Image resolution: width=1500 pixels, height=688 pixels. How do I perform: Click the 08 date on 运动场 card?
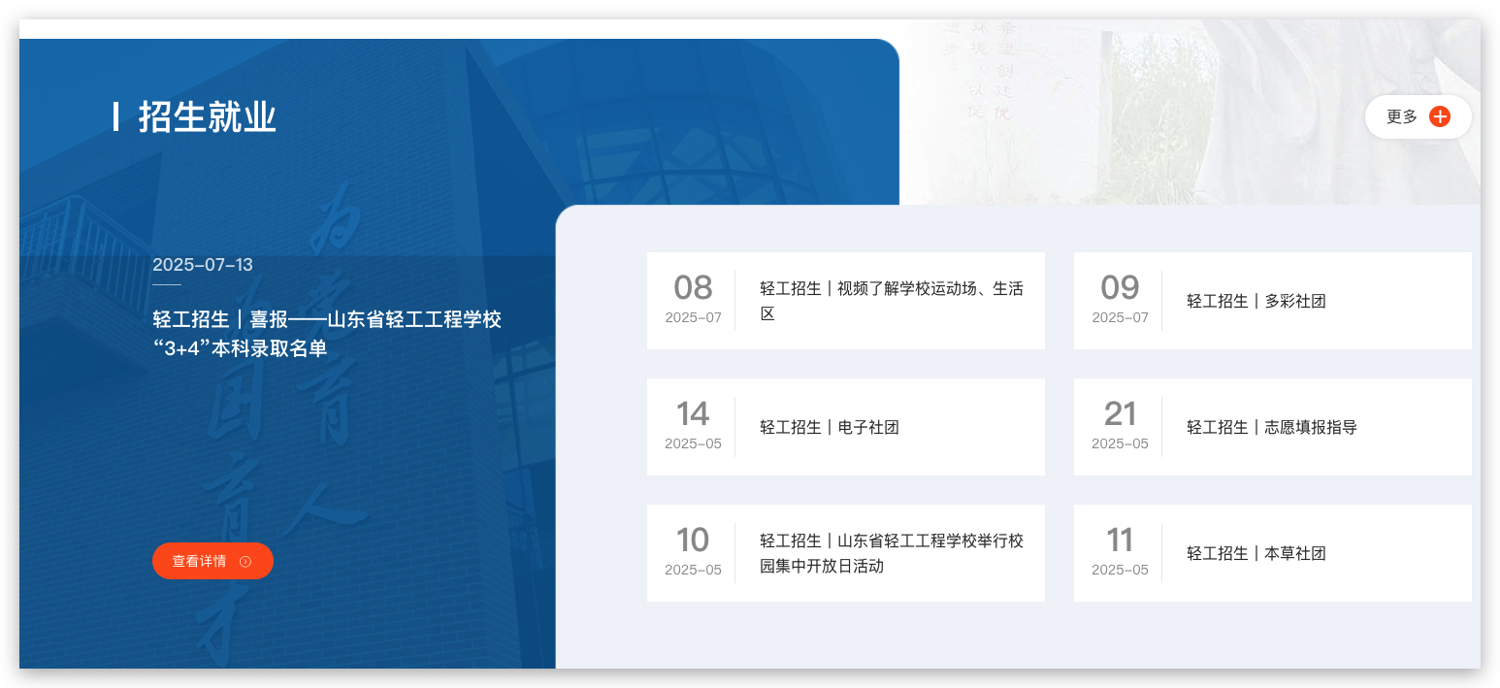[692, 289]
